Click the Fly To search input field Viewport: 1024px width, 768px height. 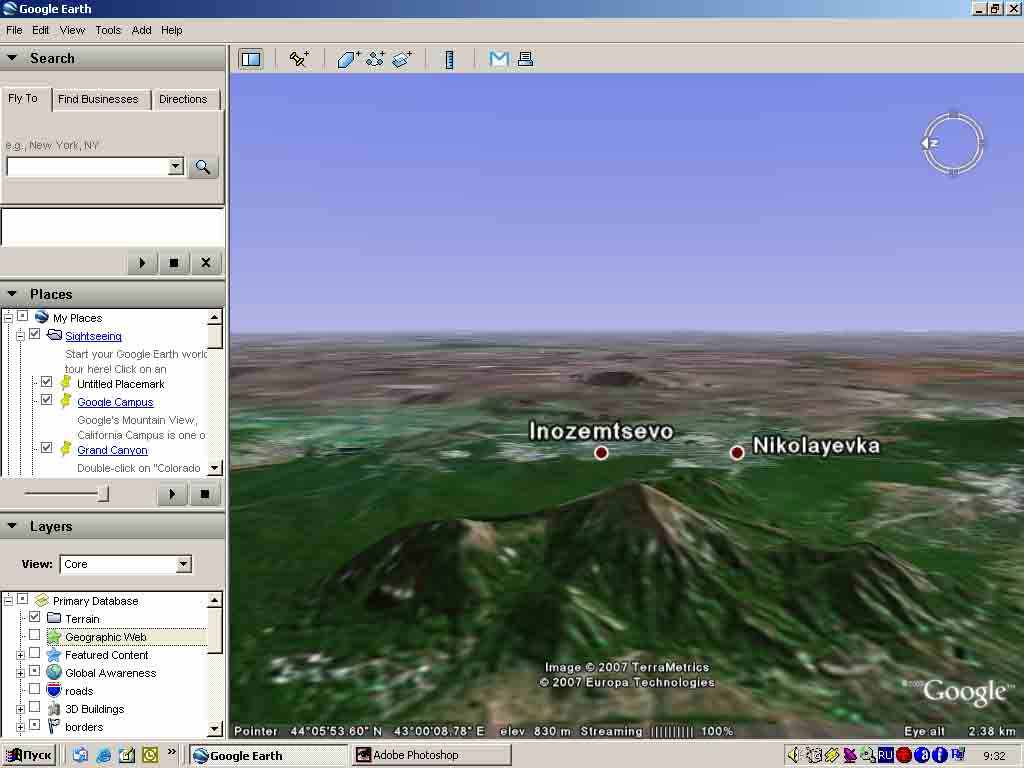coord(88,167)
